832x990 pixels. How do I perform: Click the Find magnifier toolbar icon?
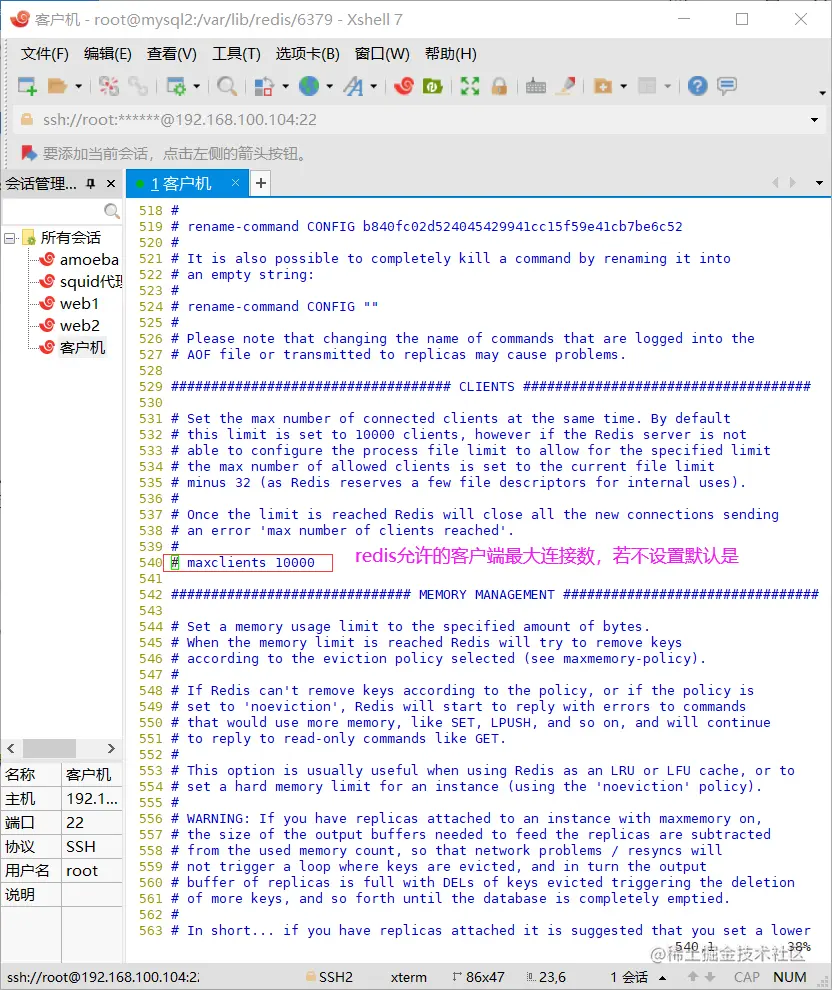coord(227,86)
